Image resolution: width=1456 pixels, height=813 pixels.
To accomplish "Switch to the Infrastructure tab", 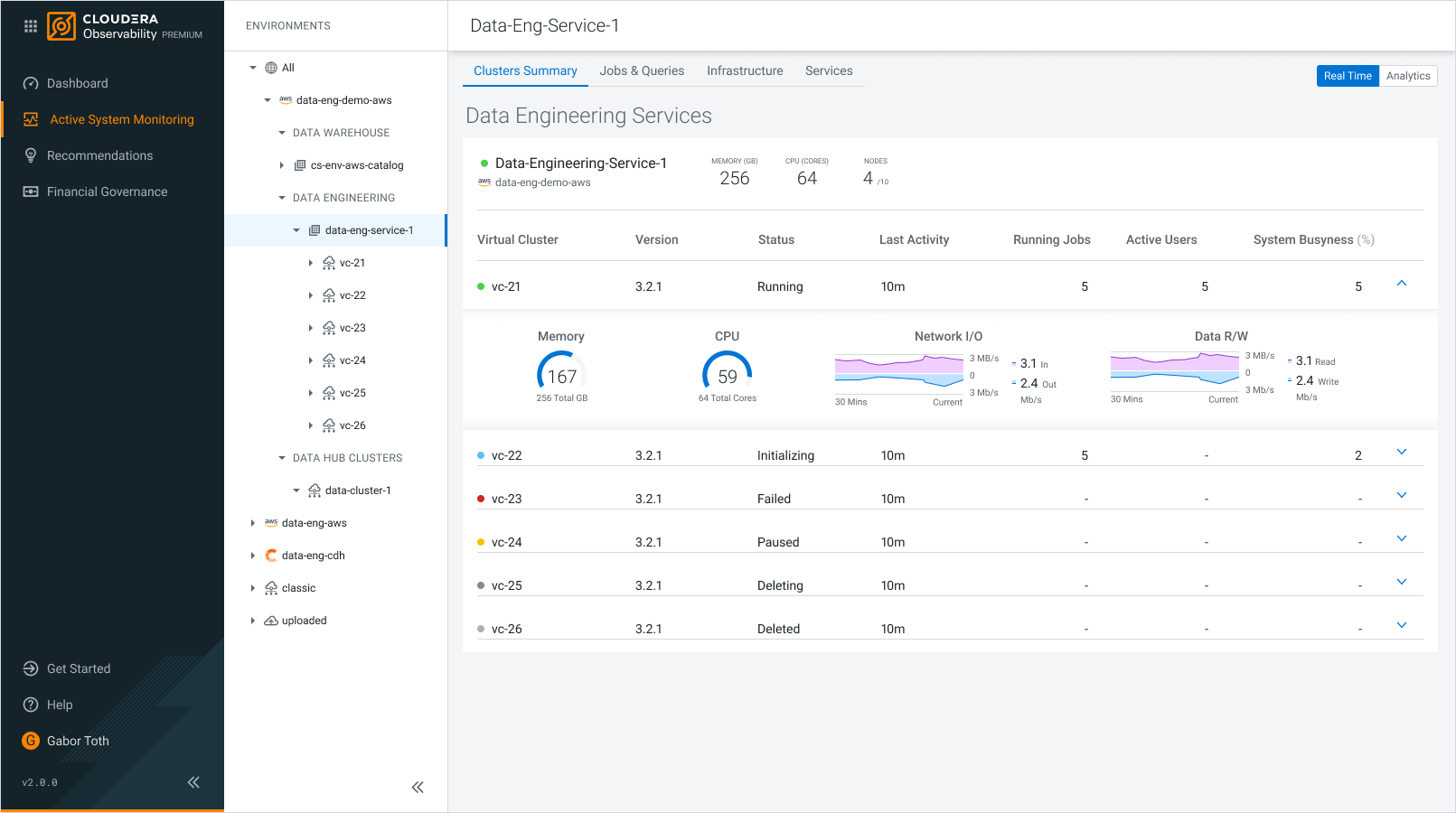I will tap(745, 70).
